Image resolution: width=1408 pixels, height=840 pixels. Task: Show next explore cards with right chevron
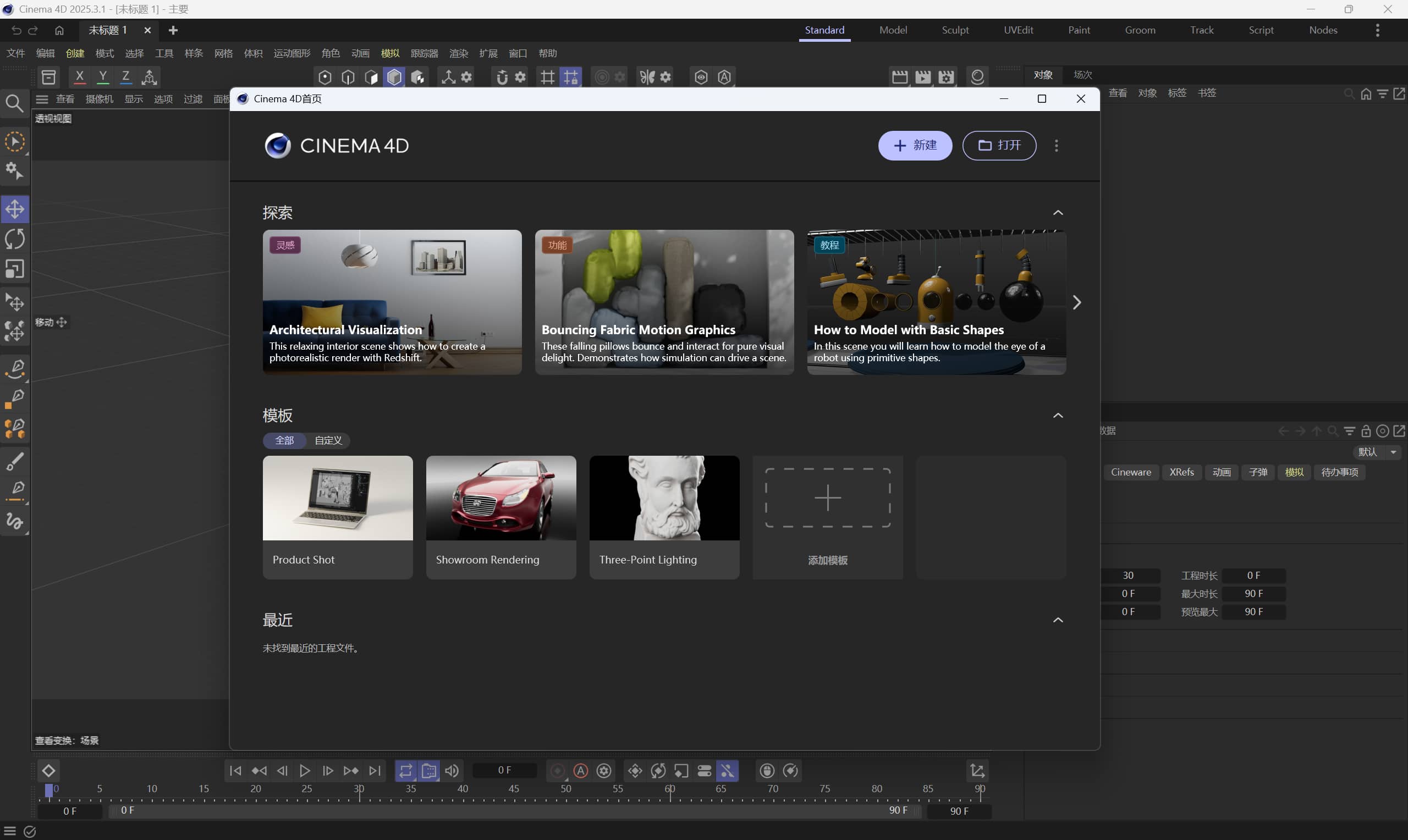[x=1077, y=302]
